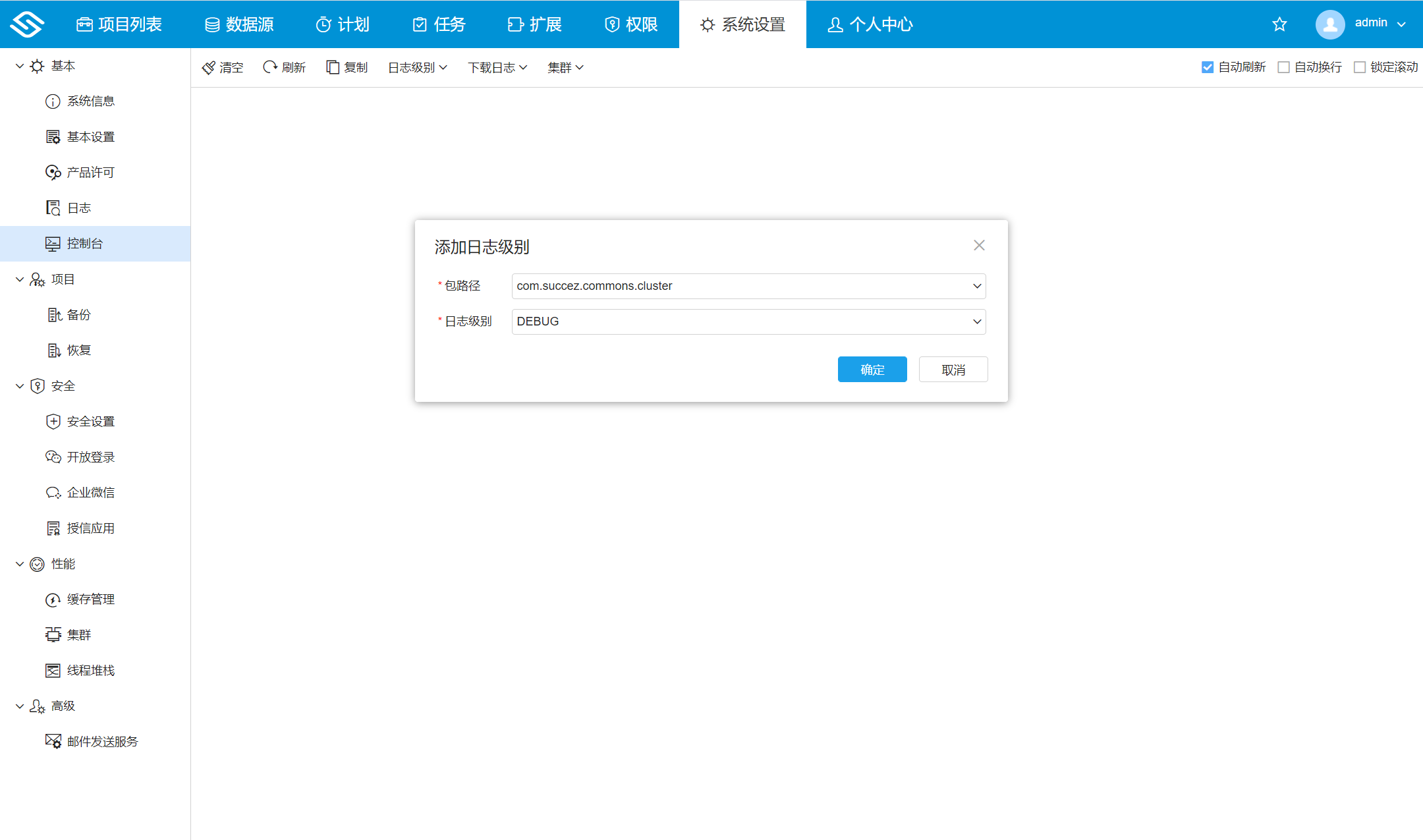Enable the 自动换行 checkbox
The image size is (1423, 840).
(x=1283, y=67)
